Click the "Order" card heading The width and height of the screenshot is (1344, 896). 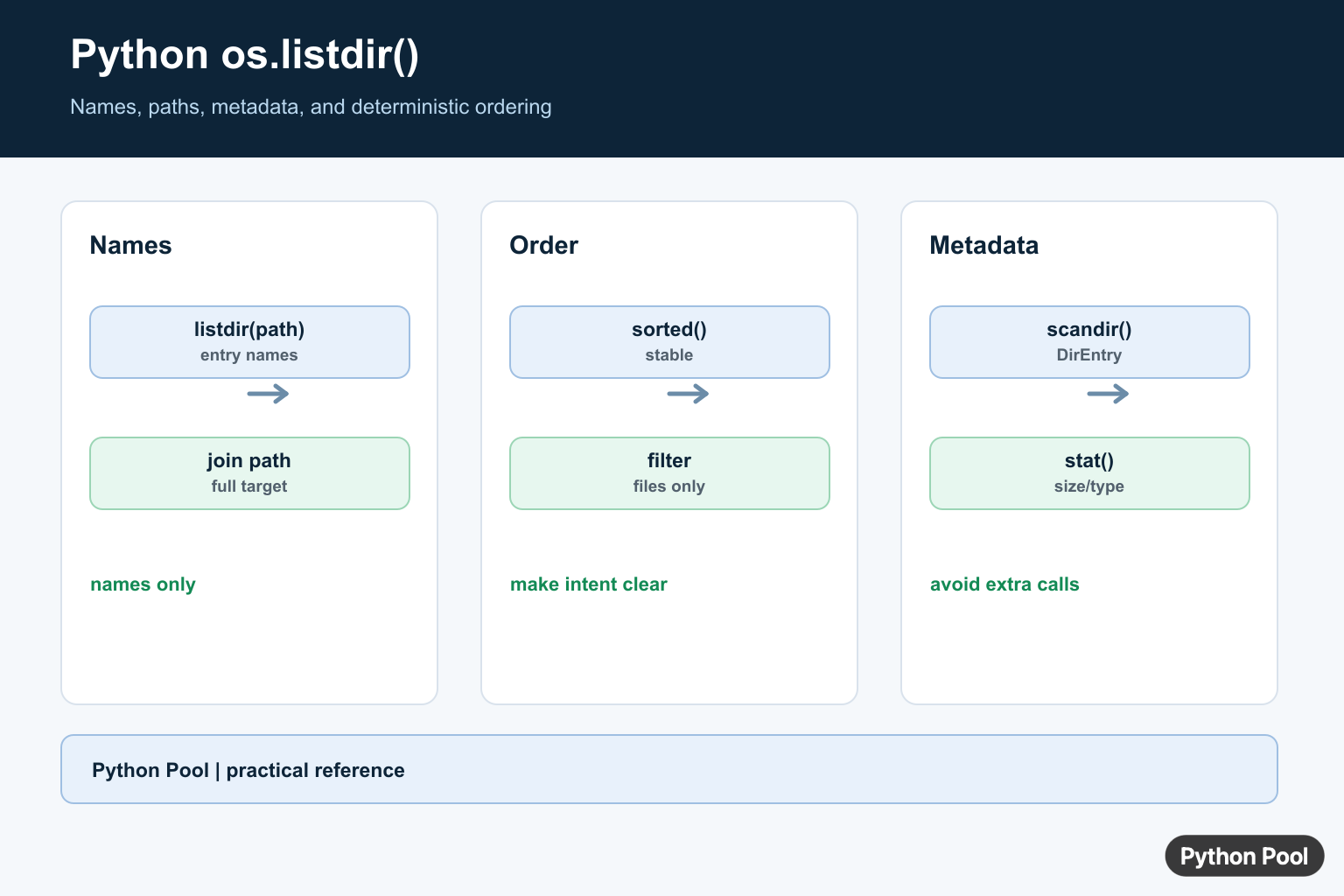pyautogui.click(x=543, y=245)
